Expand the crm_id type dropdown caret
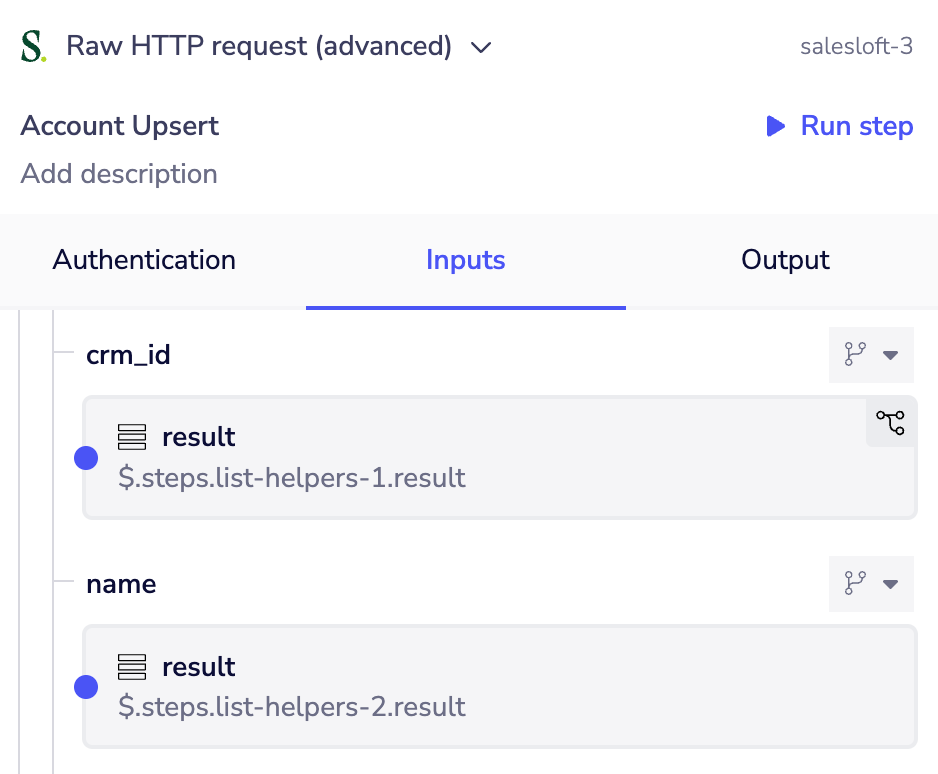The height and width of the screenshot is (774, 938). pyautogui.click(x=890, y=355)
